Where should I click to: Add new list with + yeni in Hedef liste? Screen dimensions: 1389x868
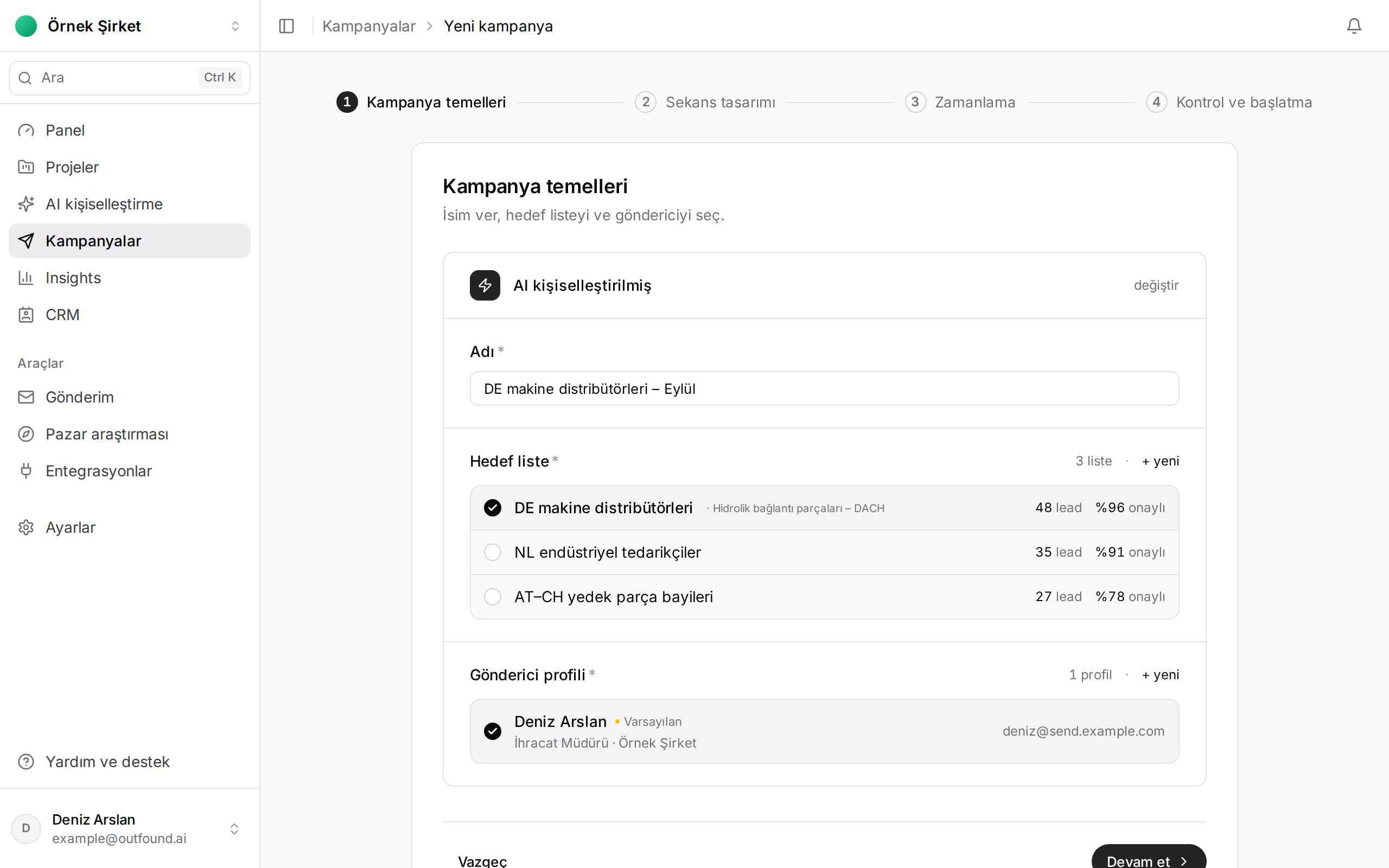(x=1161, y=461)
